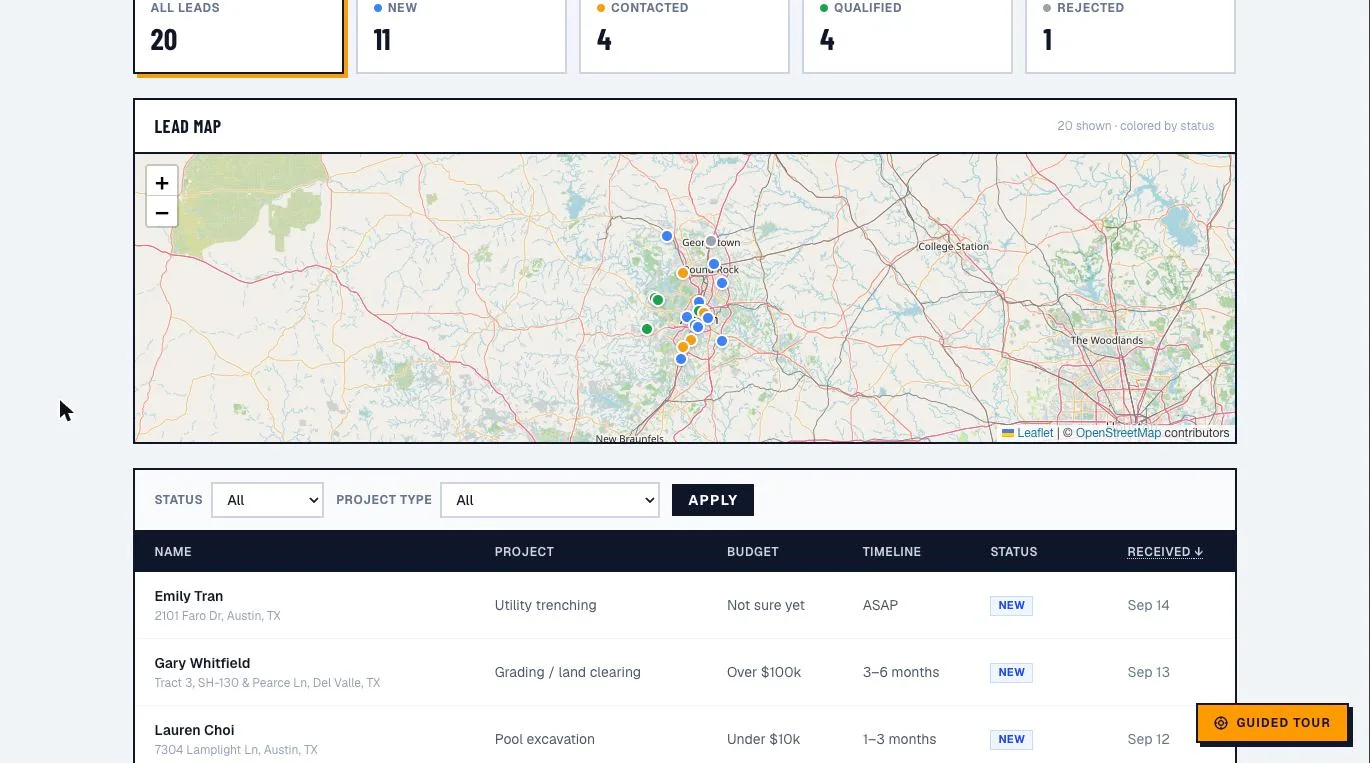Click the gray rejected marker on Georgetown

point(711,242)
